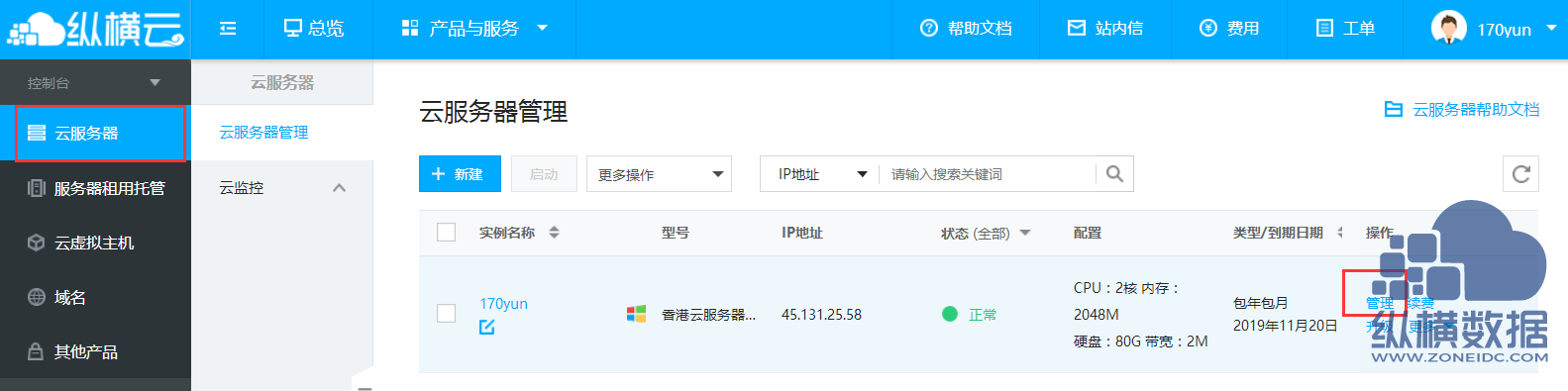Click the Windows OS icon in the row
The image size is (1568, 391).
636,314
